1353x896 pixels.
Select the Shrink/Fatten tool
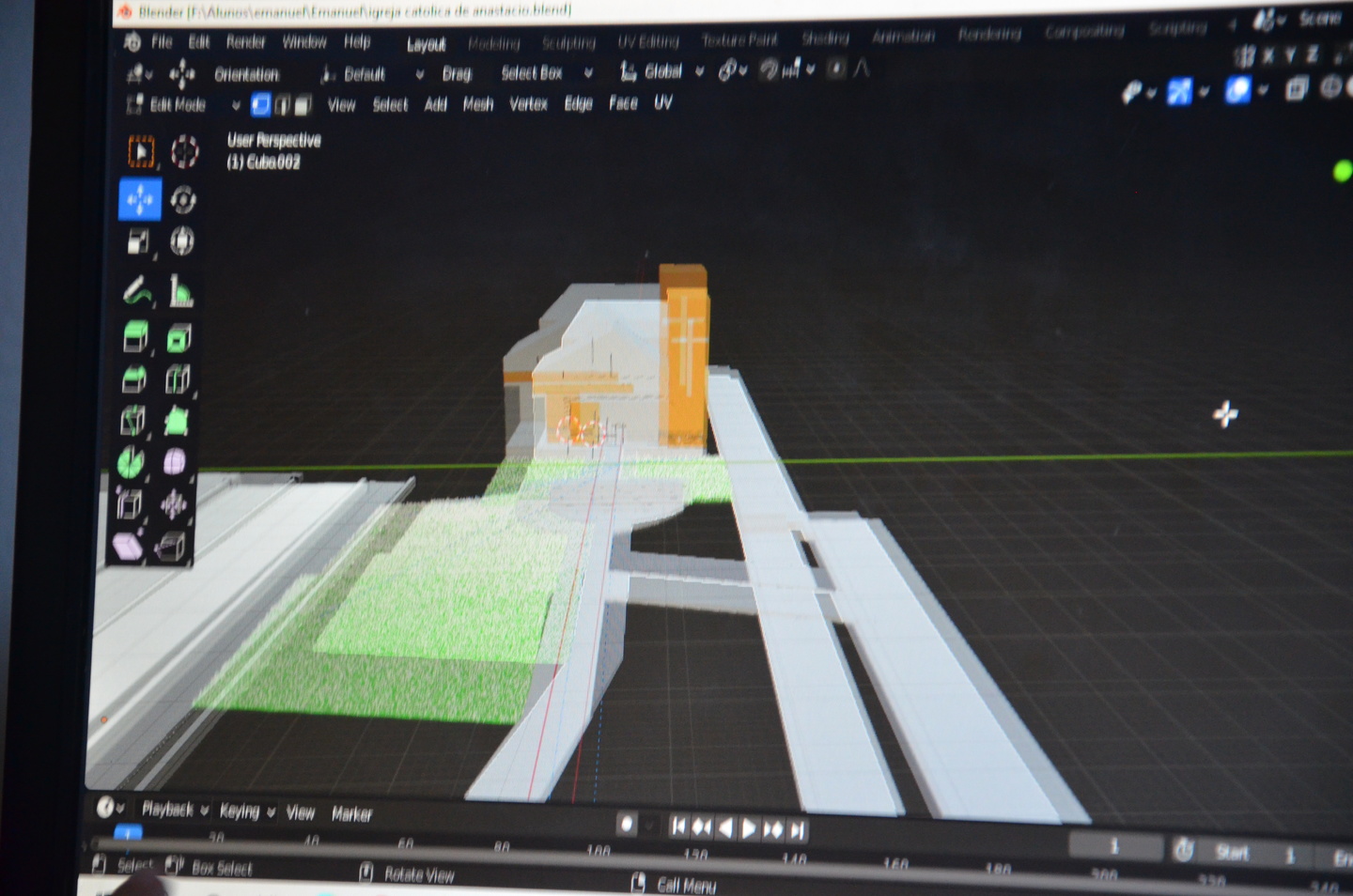[173, 504]
